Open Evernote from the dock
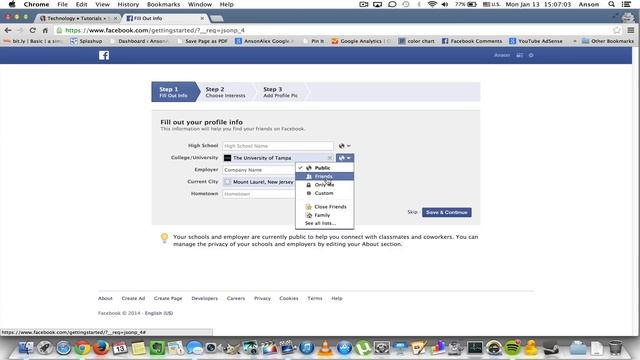 click(157, 348)
